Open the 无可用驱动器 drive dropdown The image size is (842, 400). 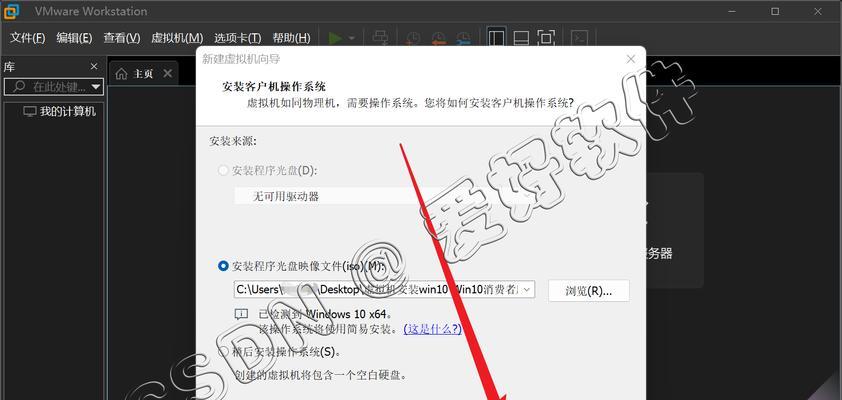coord(384,196)
